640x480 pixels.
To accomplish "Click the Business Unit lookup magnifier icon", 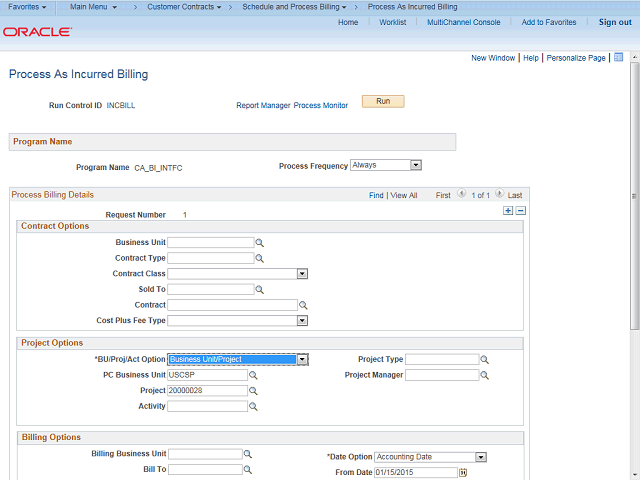I will [x=259, y=243].
